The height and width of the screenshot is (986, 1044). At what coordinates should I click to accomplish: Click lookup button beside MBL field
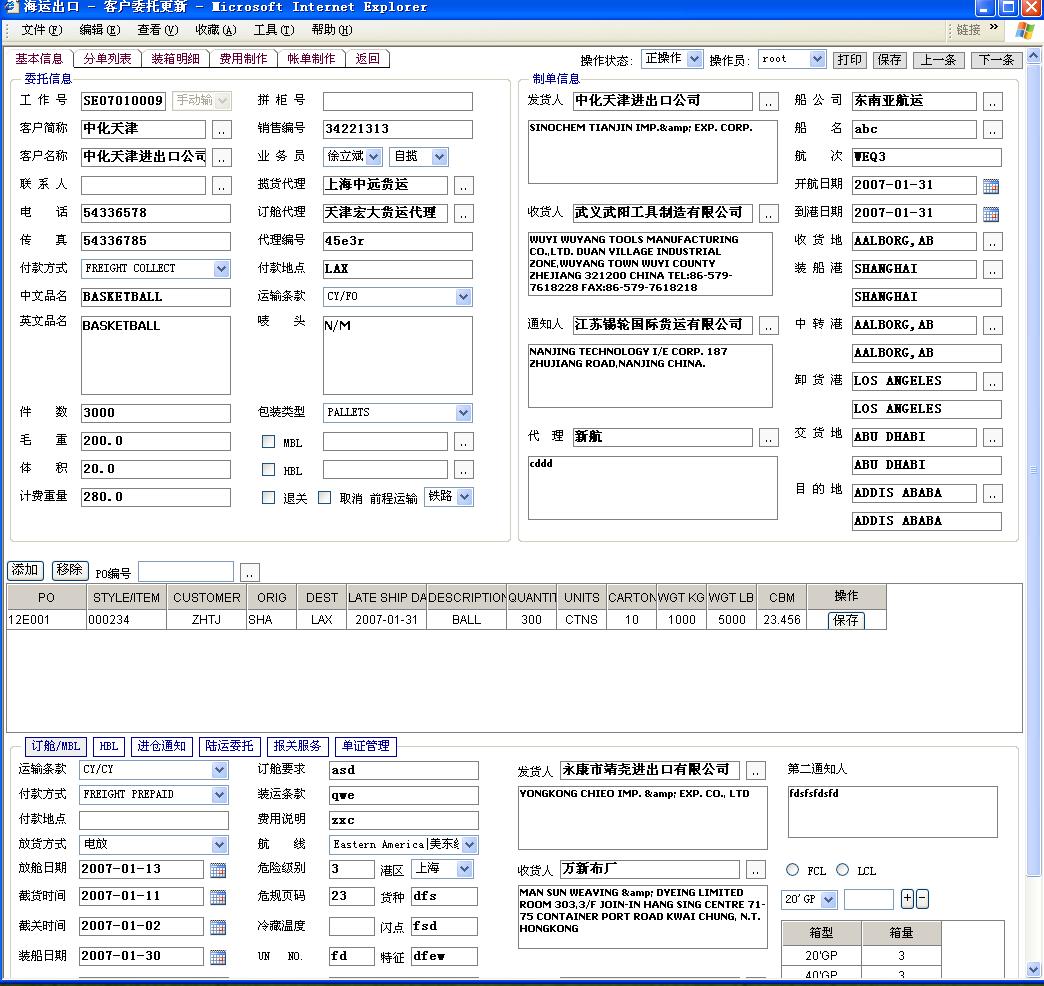463,441
